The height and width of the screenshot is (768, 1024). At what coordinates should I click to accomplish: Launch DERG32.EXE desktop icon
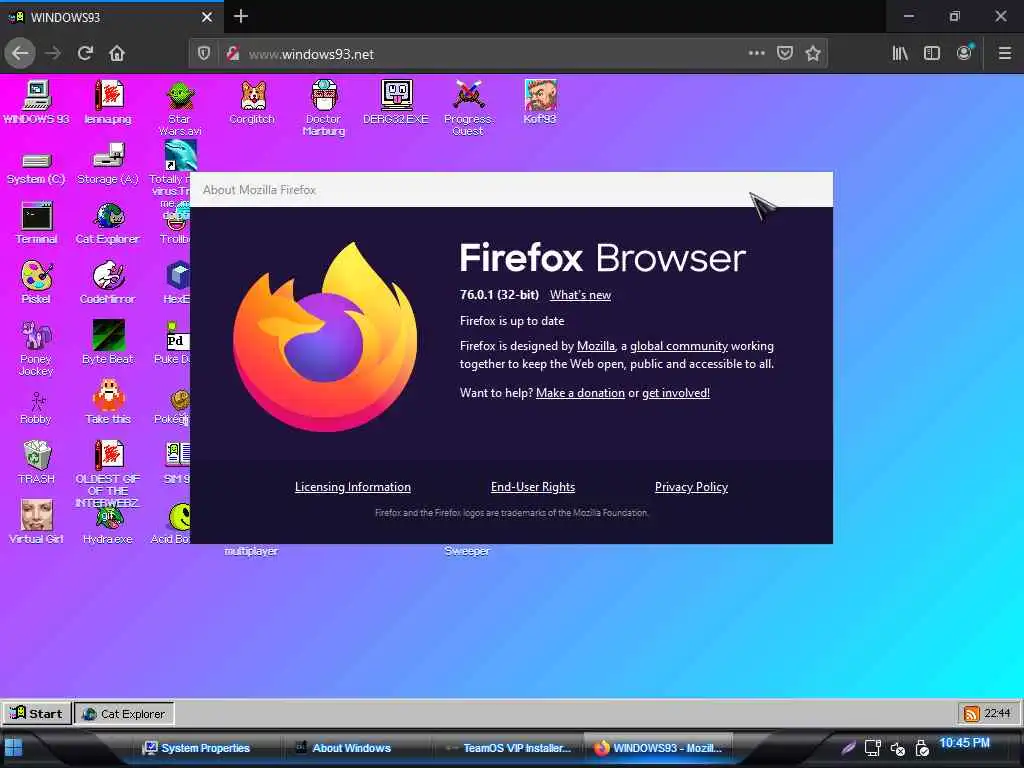click(x=396, y=102)
